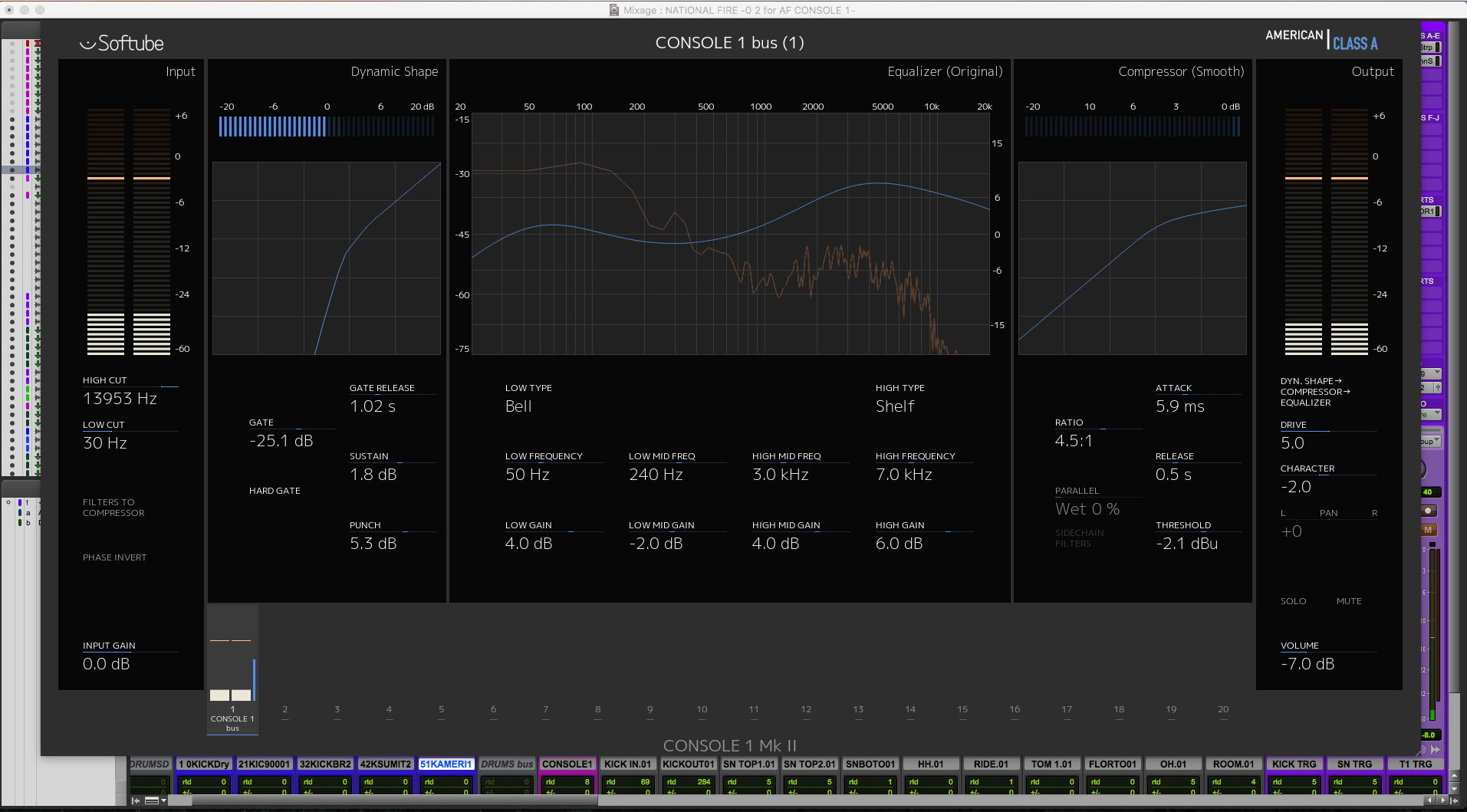Open the High Type Shelf selector
The height and width of the screenshot is (812, 1467).
[895, 406]
